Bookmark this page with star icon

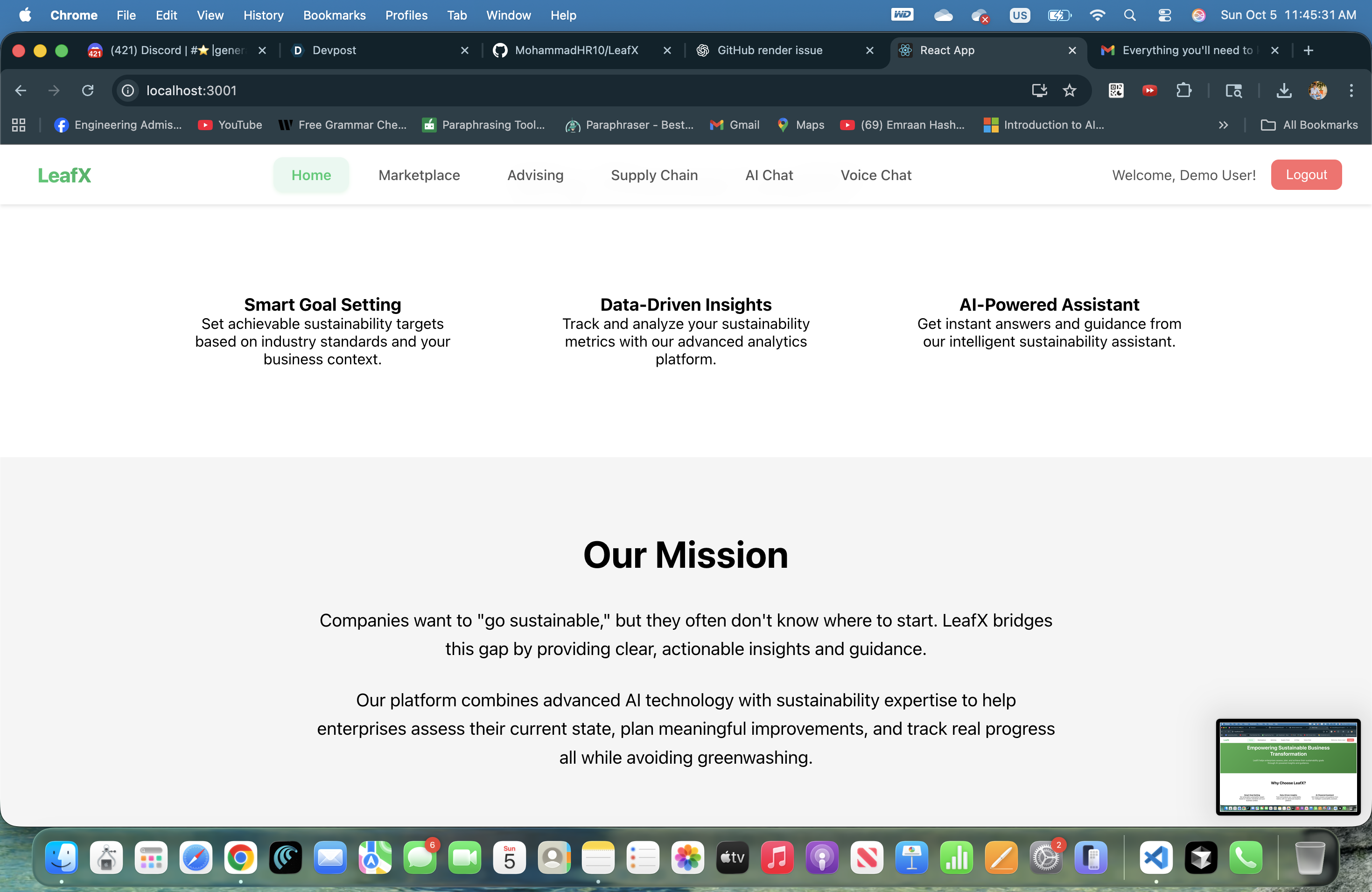point(1069,91)
